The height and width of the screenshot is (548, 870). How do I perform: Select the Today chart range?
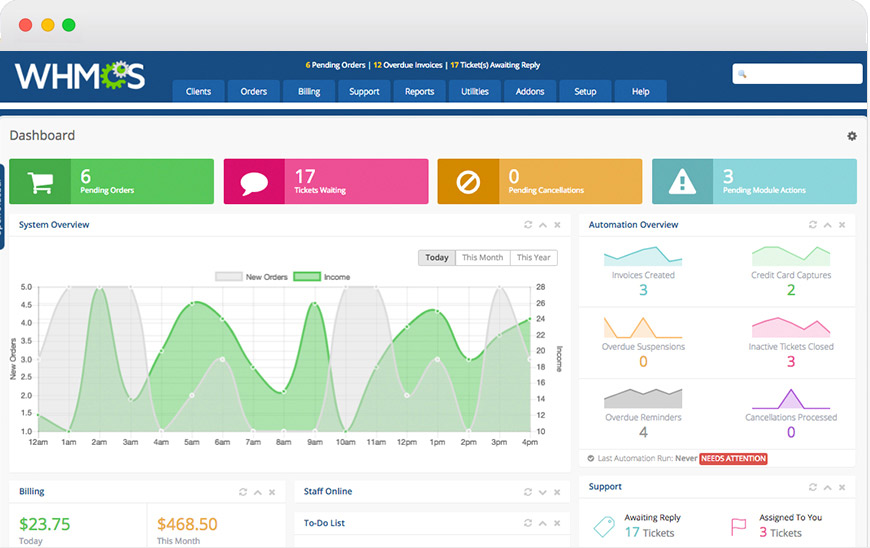[x=437, y=257]
